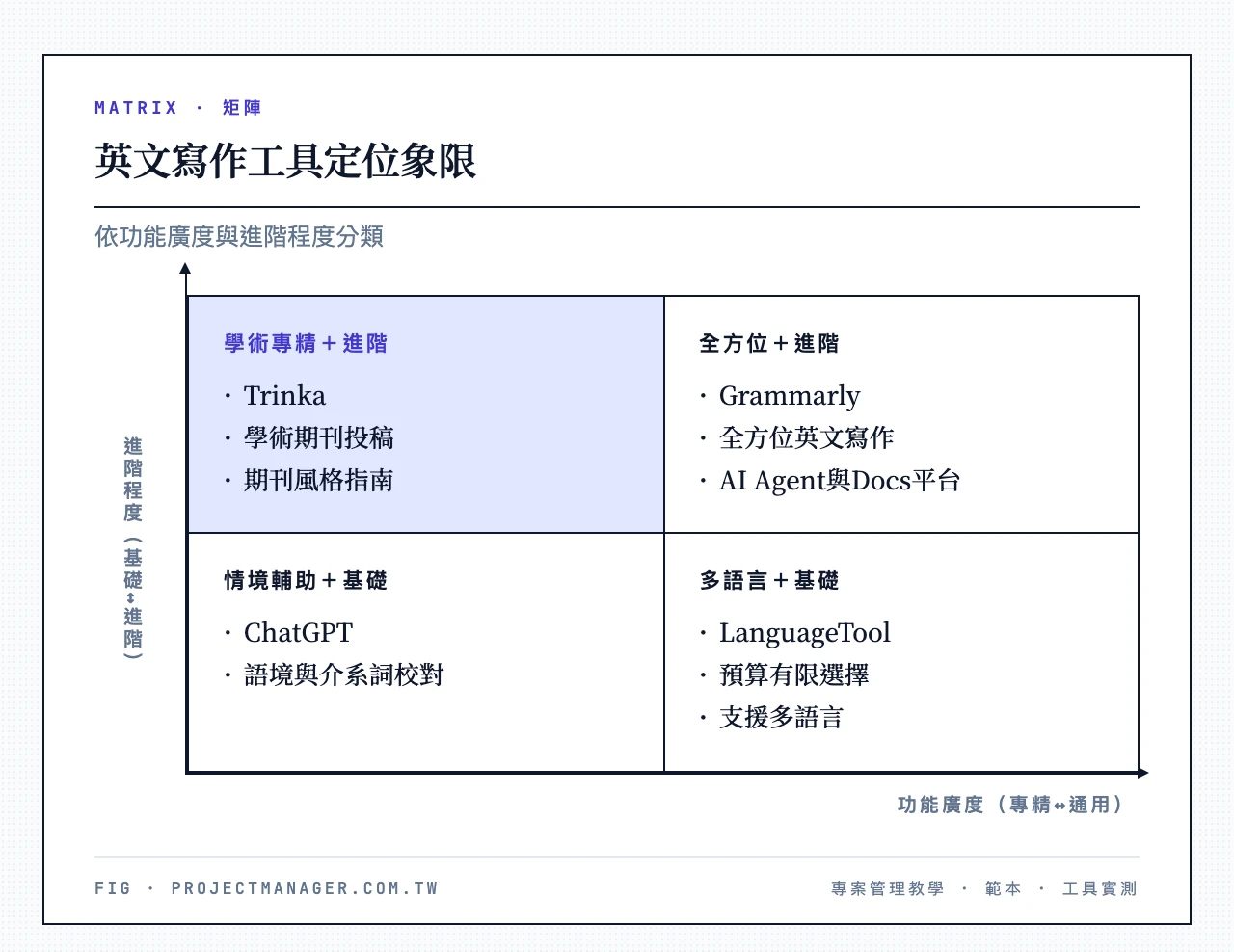This screenshot has height=952, width=1234.
Task: Click the Trinka list item
Action: 284,396
